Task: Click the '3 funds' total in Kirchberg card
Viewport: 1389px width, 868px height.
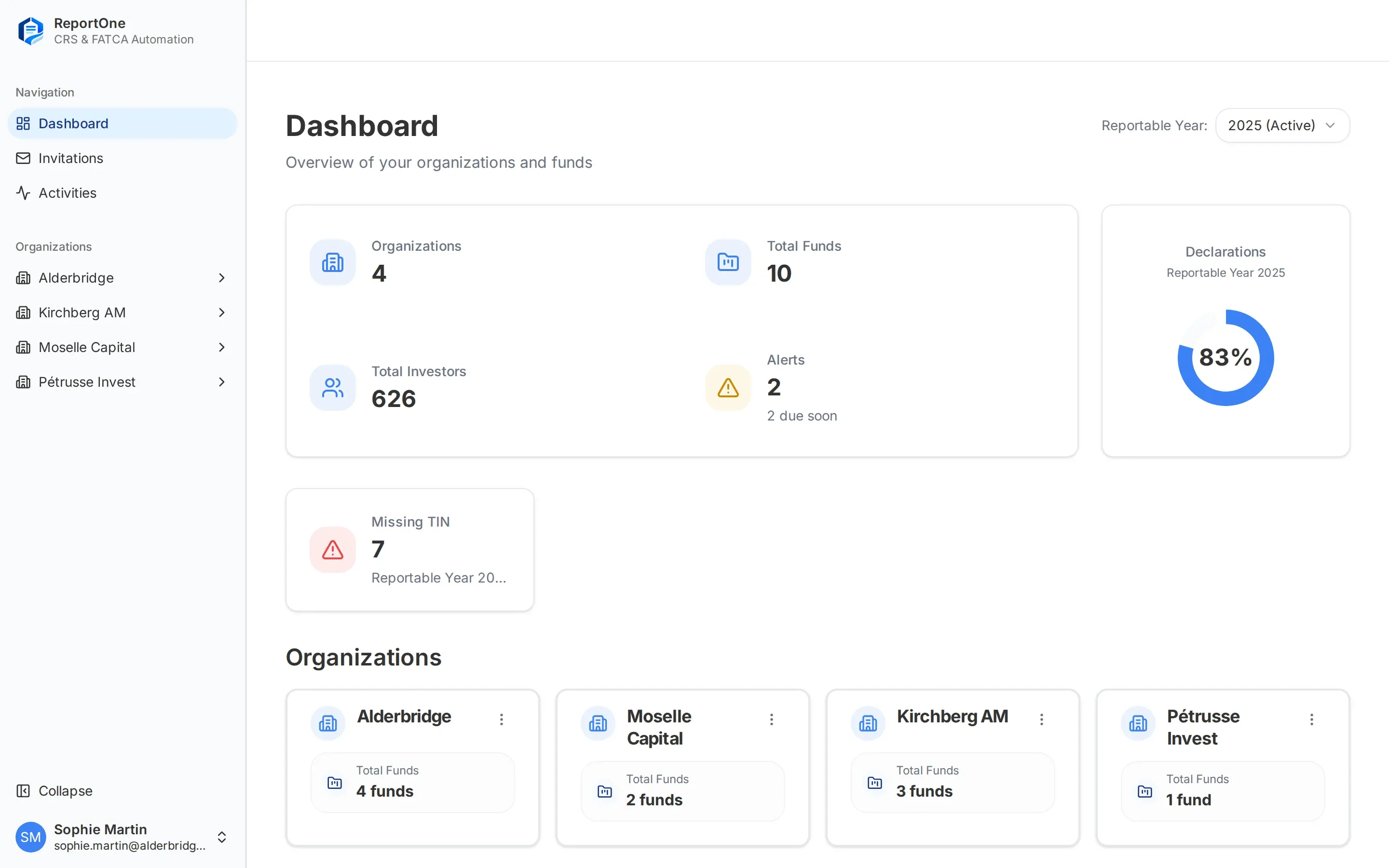Action: point(925,791)
